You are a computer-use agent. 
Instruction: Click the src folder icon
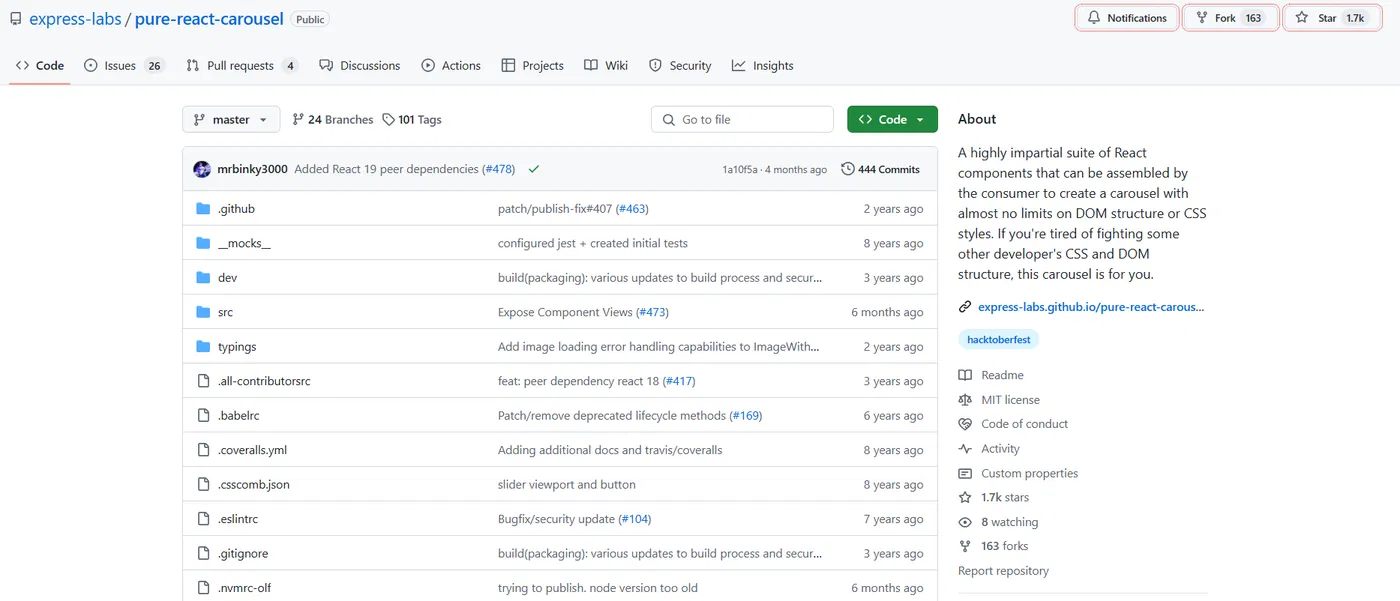pos(203,312)
